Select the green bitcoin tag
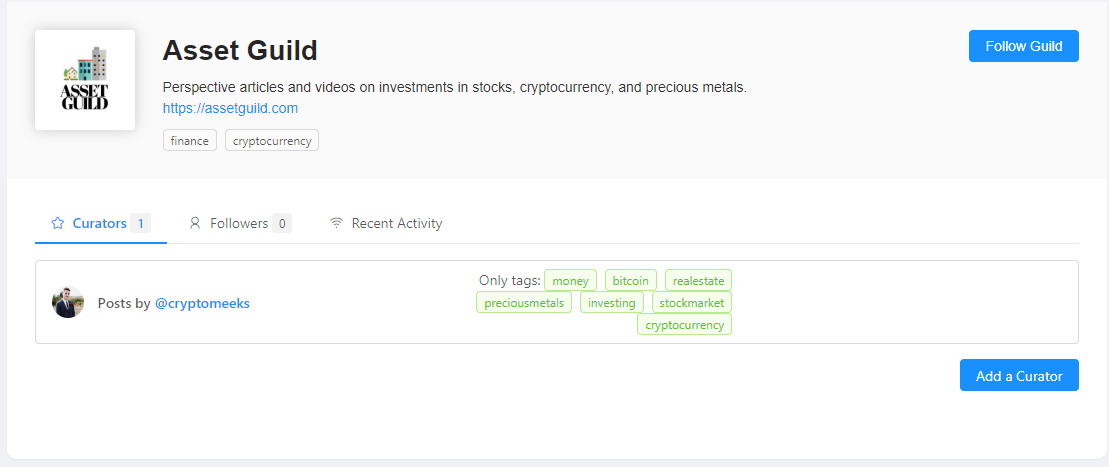The height and width of the screenshot is (467, 1109). tap(630, 281)
